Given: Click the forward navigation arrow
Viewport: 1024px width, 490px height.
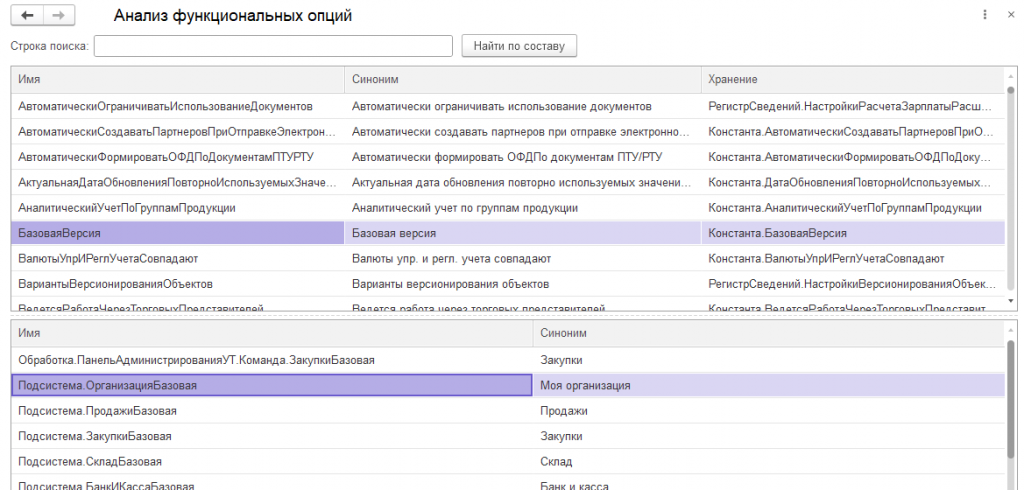Looking at the screenshot, I should [58, 16].
